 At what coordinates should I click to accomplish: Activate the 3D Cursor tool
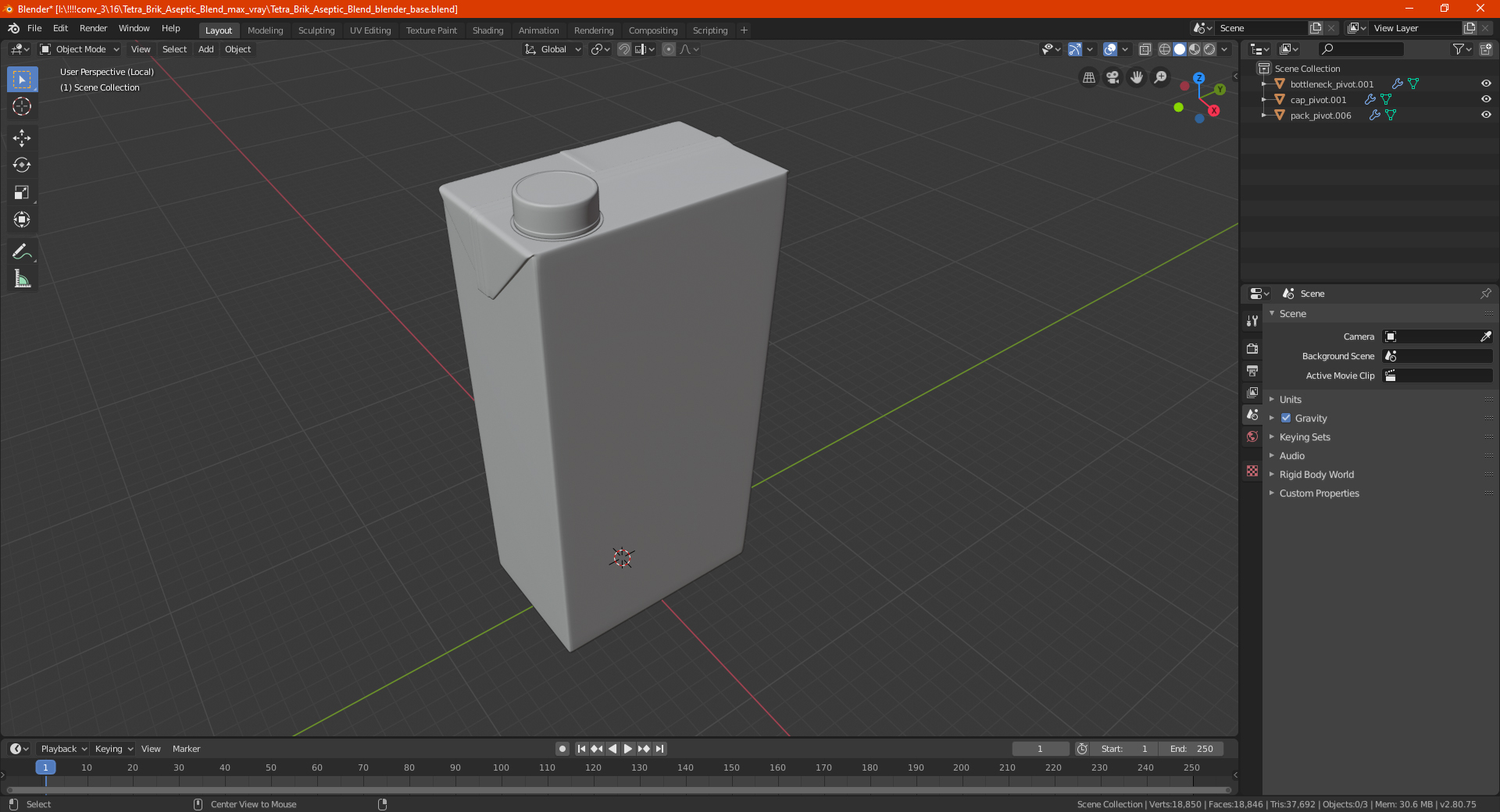tap(22, 106)
